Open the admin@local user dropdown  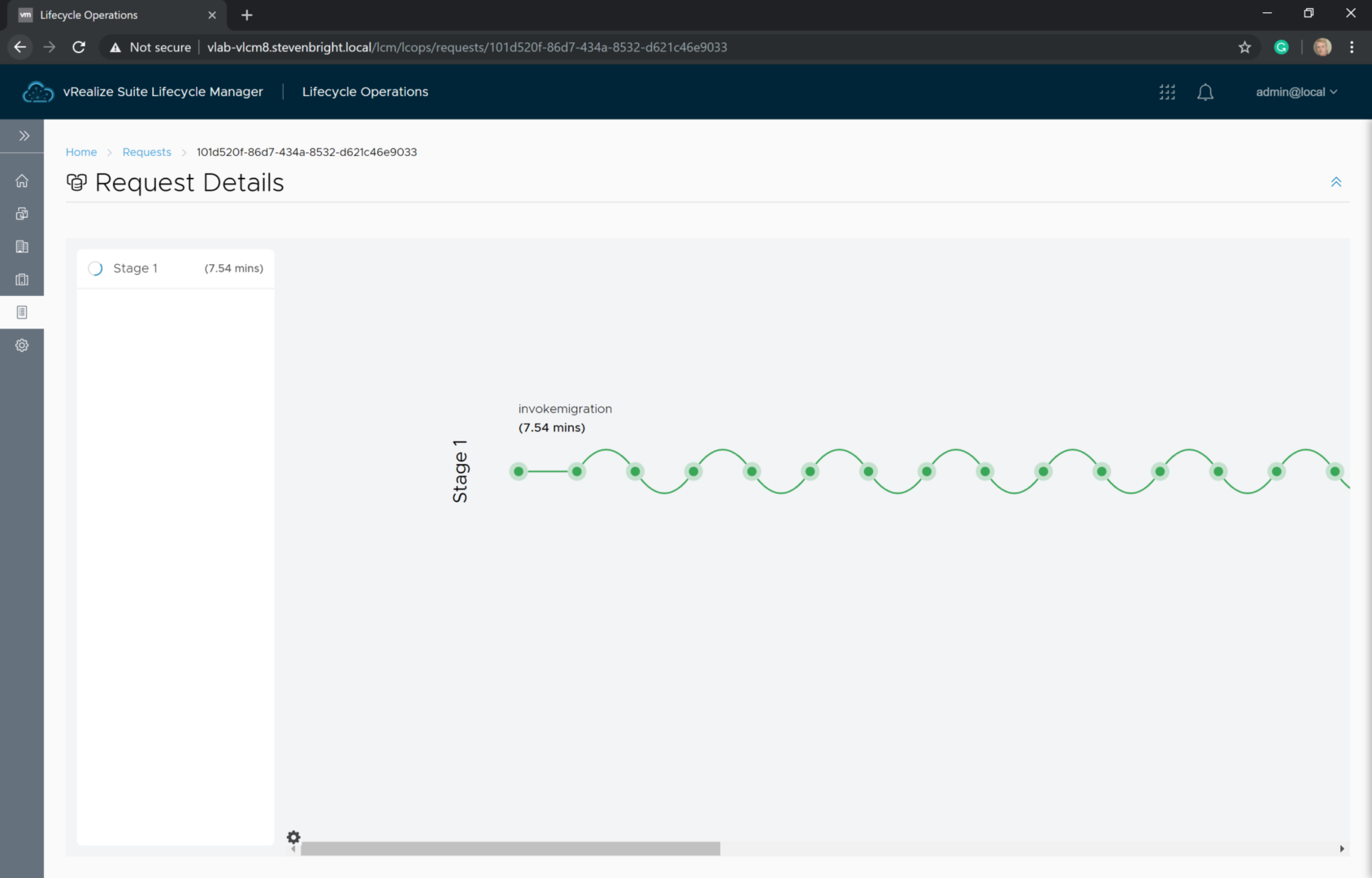pyautogui.click(x=1296, y=93)
